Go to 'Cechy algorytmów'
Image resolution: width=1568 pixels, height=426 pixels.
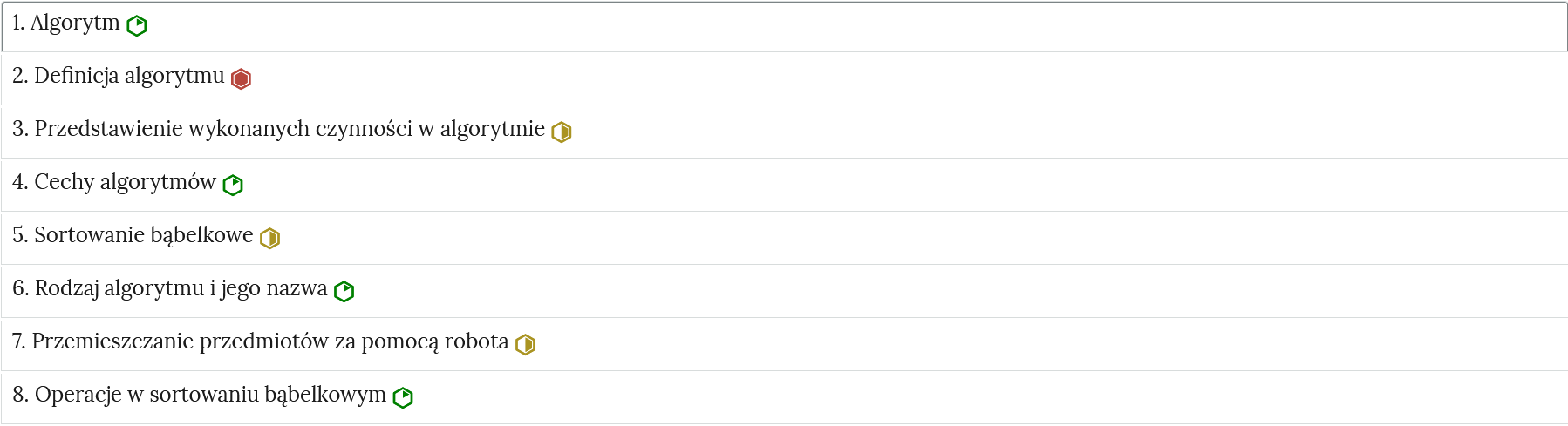coord(125,183)
